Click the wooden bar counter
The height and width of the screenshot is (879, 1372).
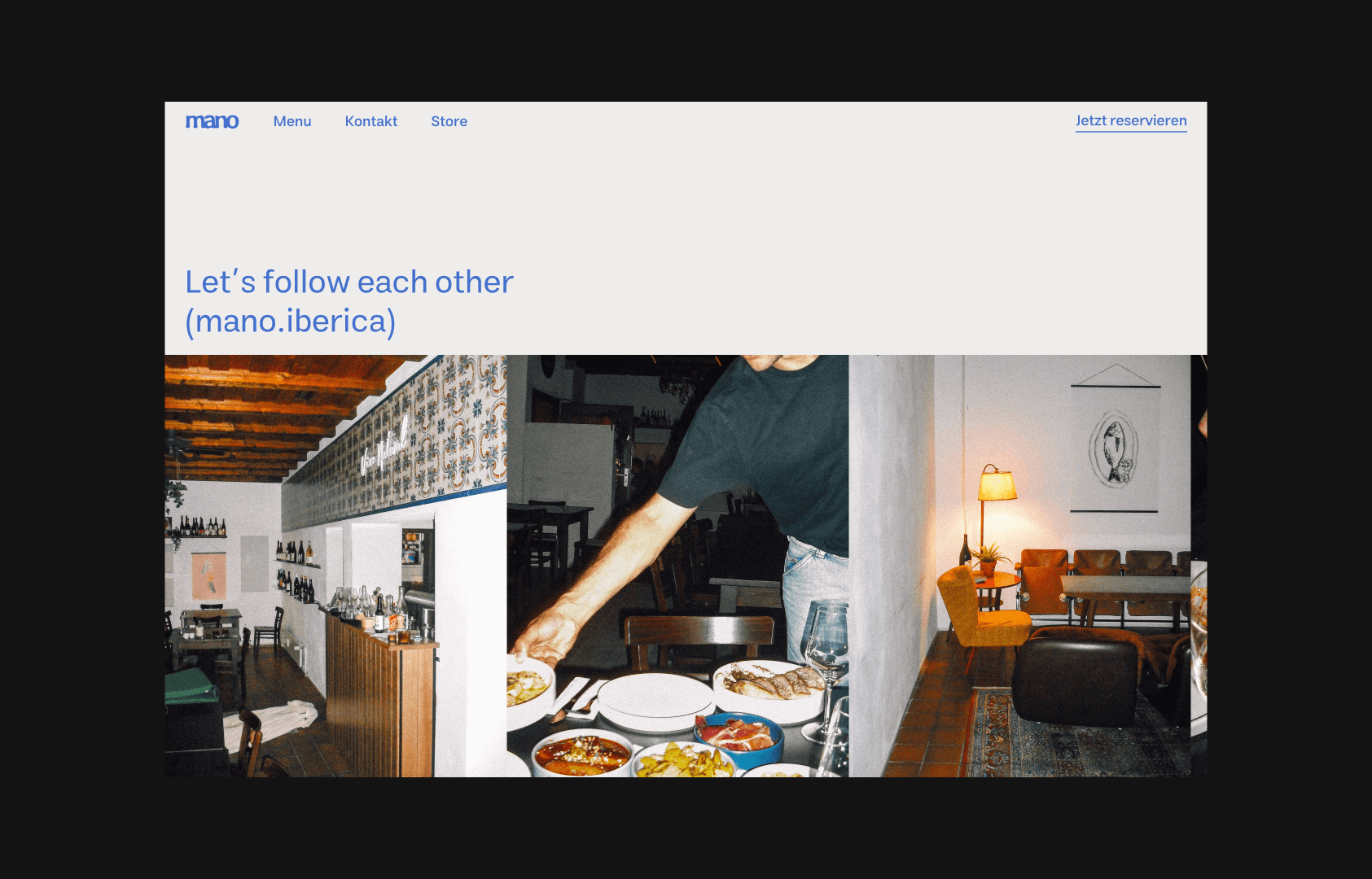click(380, 702)
